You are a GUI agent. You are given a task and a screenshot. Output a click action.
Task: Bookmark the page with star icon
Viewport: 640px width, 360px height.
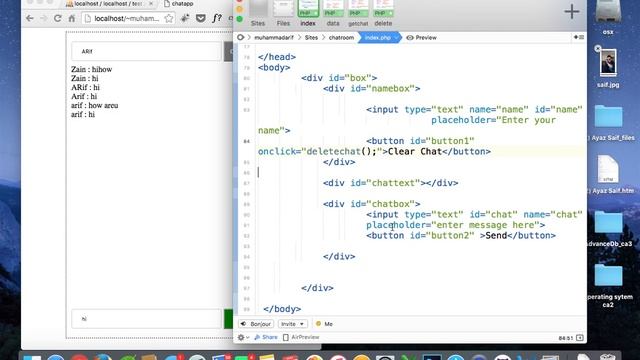(169, 18)
